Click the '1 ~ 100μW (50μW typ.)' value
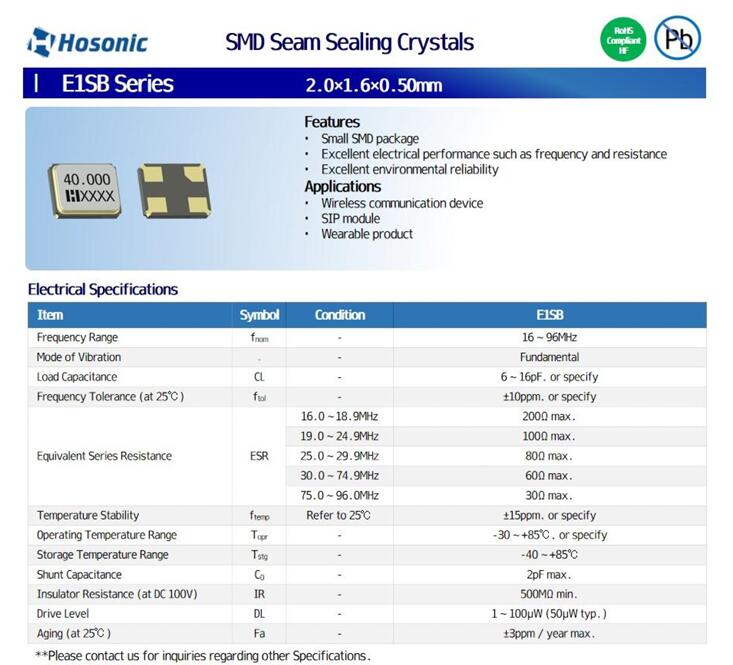This screenshot has width=733, height=665. 549,614
